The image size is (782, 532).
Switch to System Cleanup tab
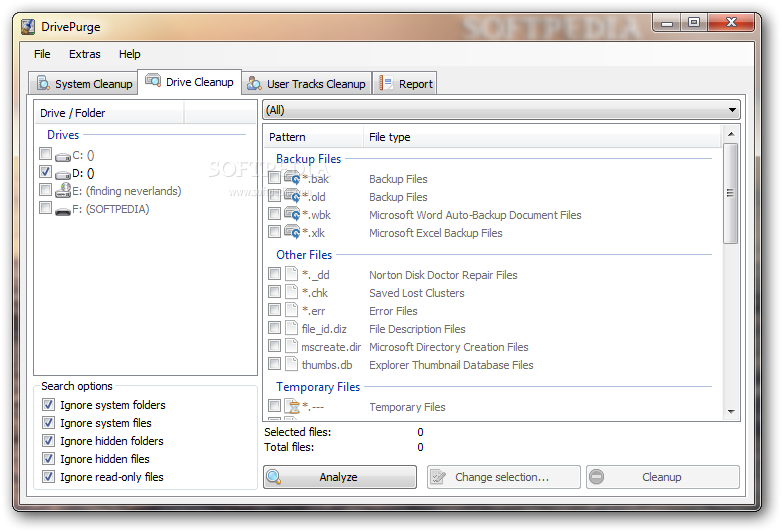pos(84,83)
